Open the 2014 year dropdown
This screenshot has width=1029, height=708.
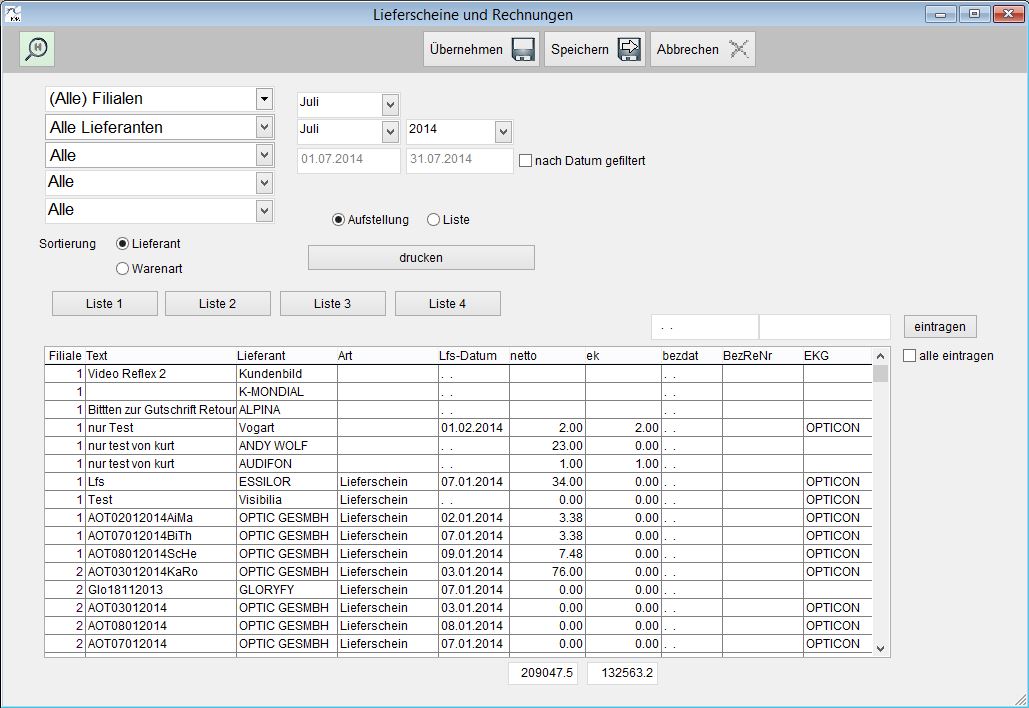[502, 132]
